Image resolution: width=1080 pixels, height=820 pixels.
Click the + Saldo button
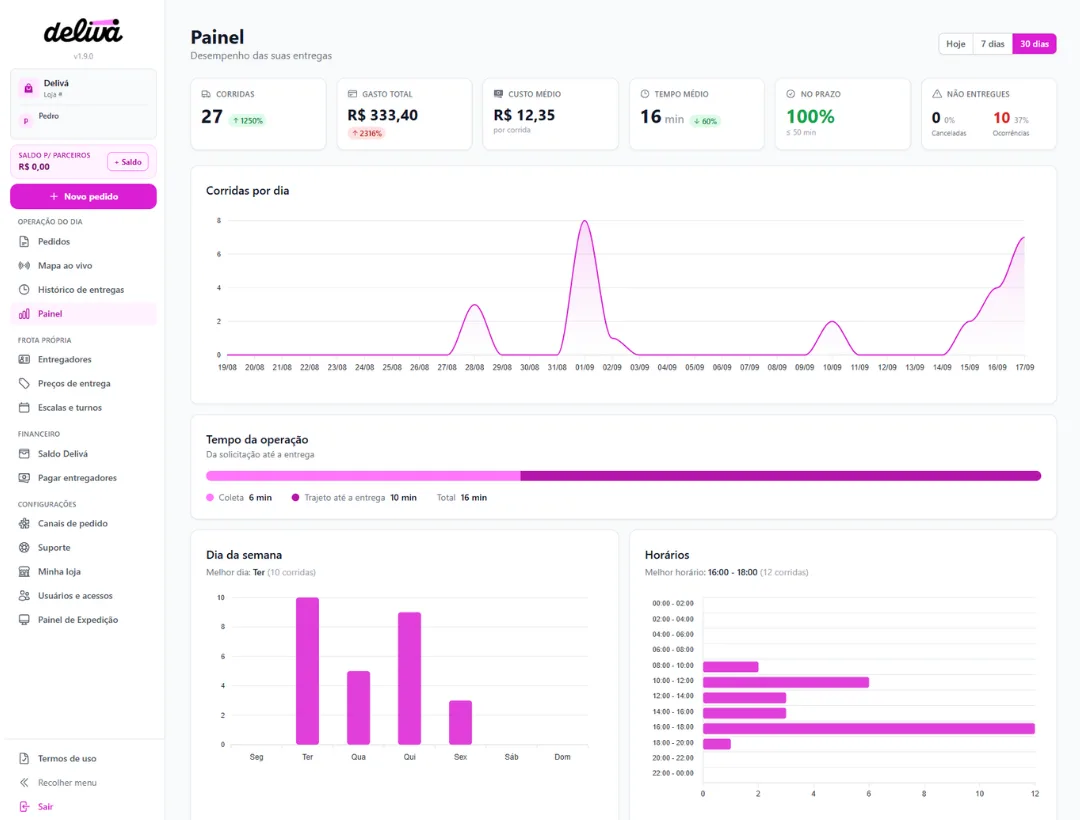128,162
